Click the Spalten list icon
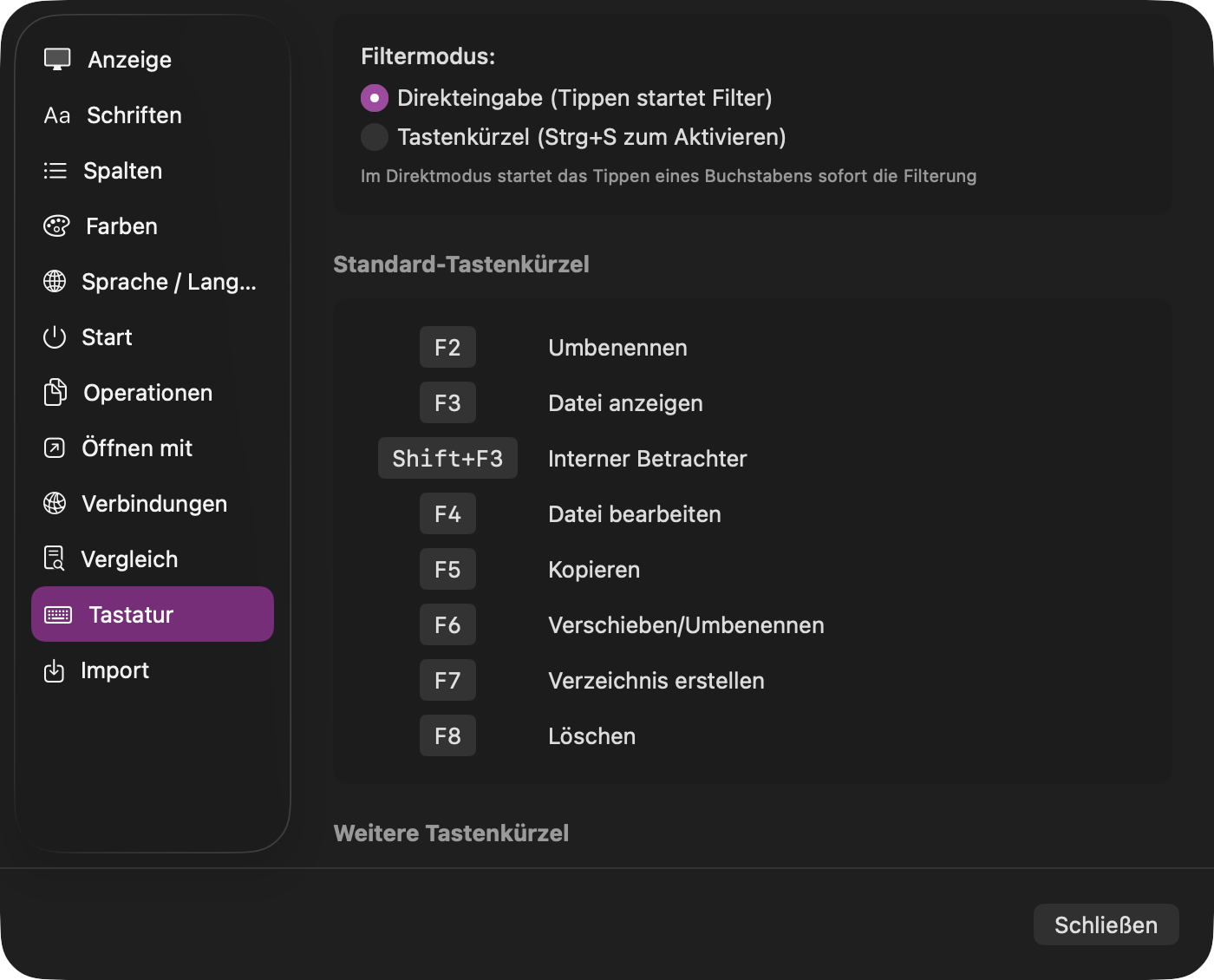The width and height of the screenshot is (1214, 980). coord(55,170)
